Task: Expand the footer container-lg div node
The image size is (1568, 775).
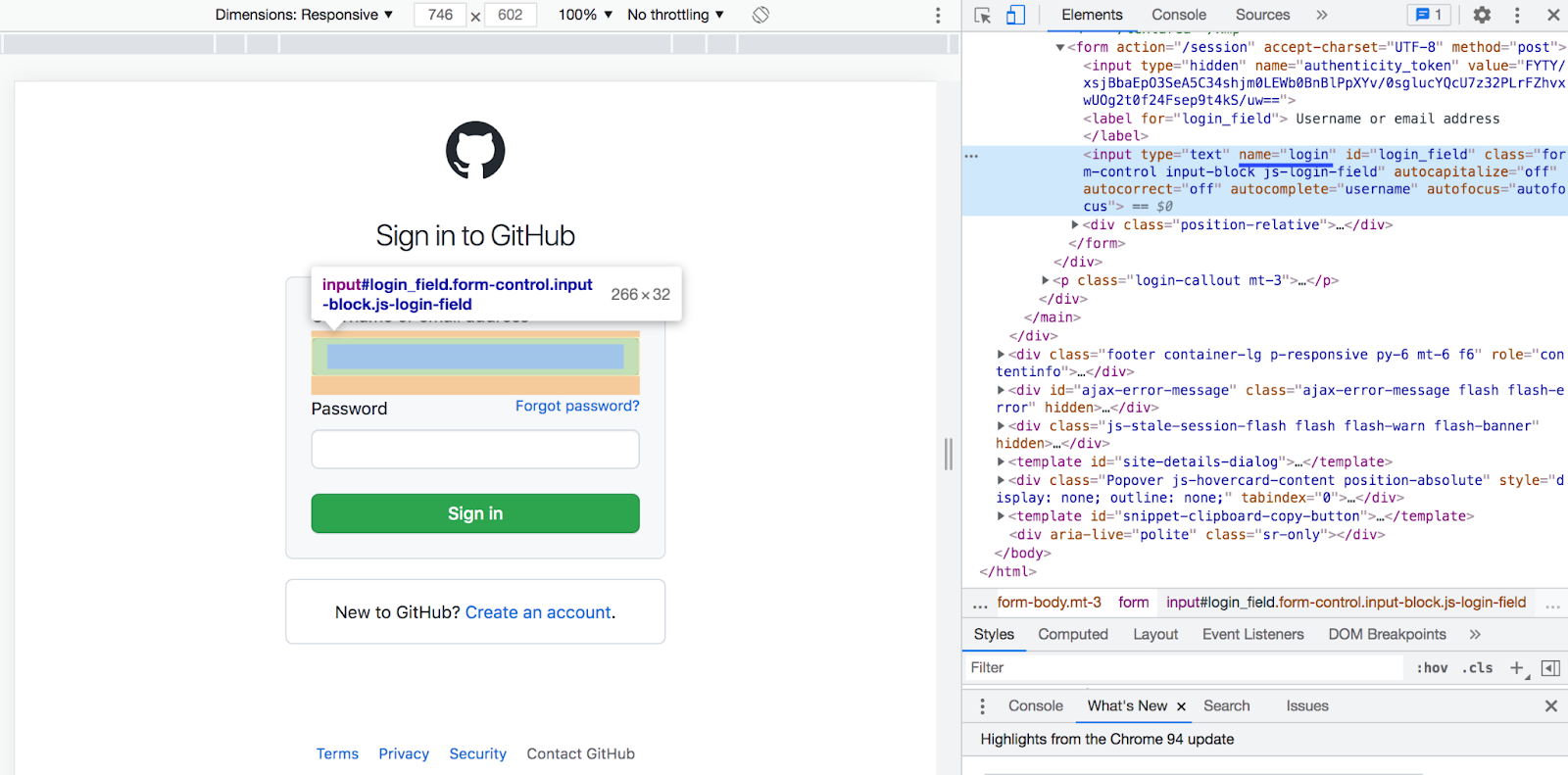Action: coord(1001,355)
